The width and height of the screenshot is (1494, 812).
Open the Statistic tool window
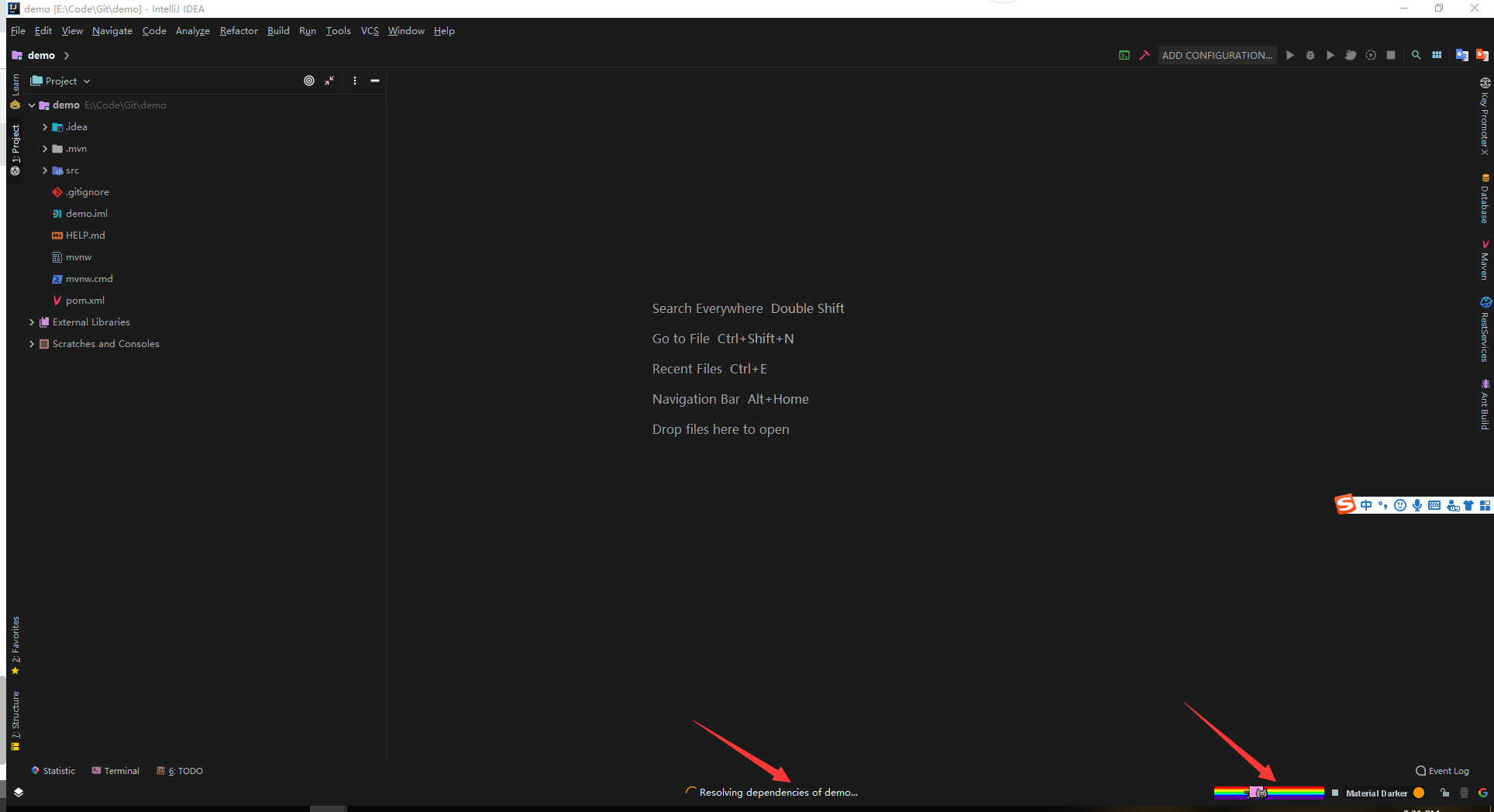tap(53, 771)
